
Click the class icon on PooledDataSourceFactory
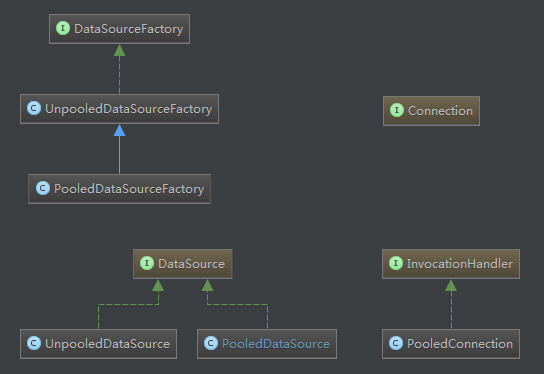tap(43, 188)
